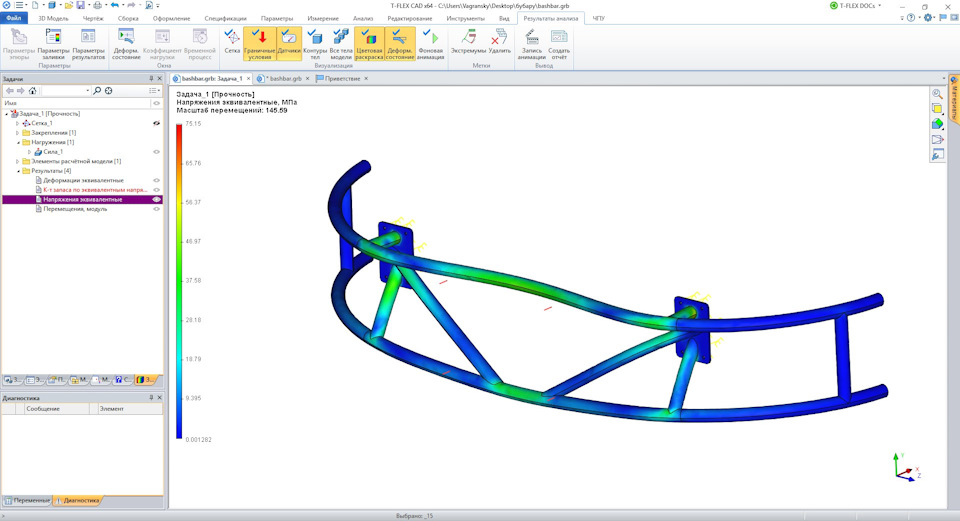Expand the Сила_1 tree node
This screenshot has width=960, height=521.
coord(29,152)
